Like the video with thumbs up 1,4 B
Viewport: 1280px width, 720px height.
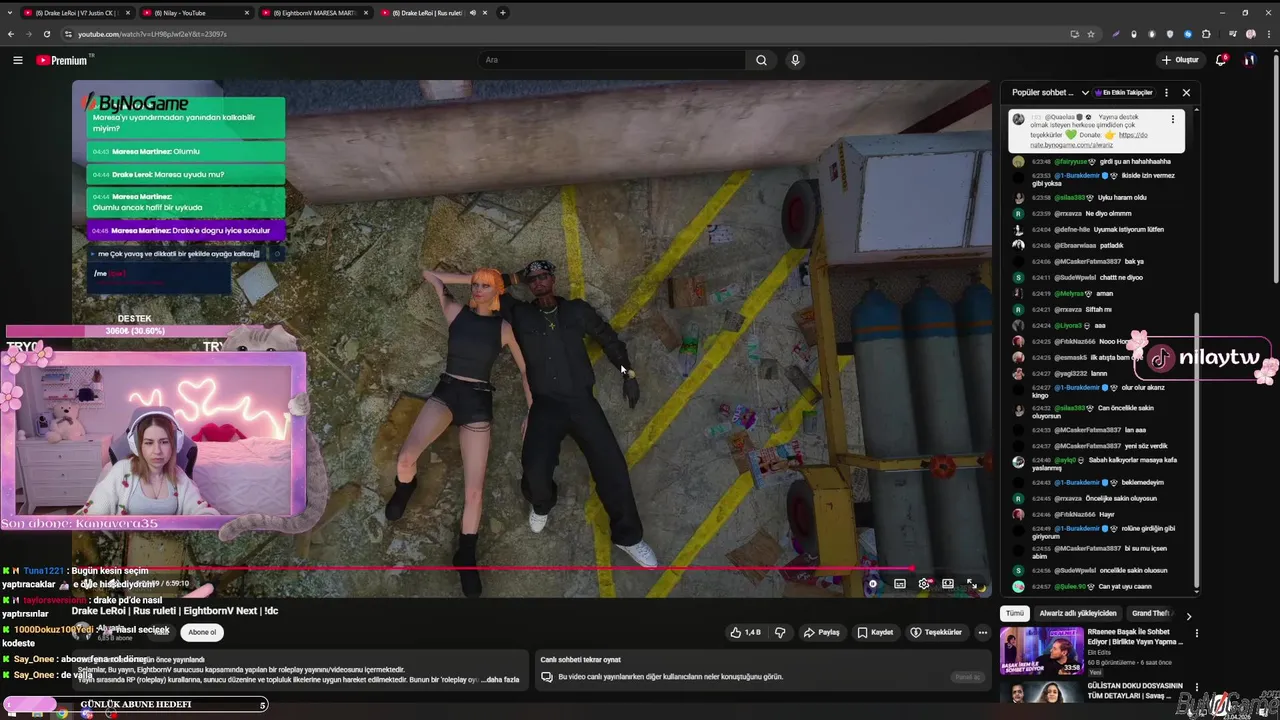pos(745,632)
